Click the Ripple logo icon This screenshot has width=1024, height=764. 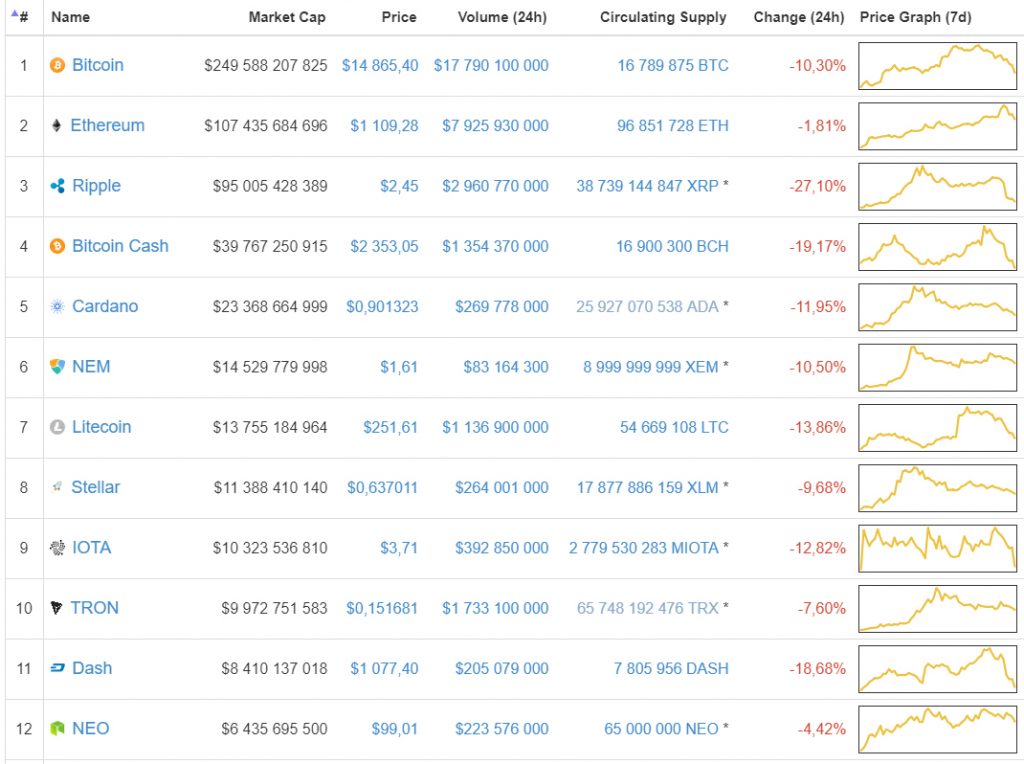tap(57, 186)
